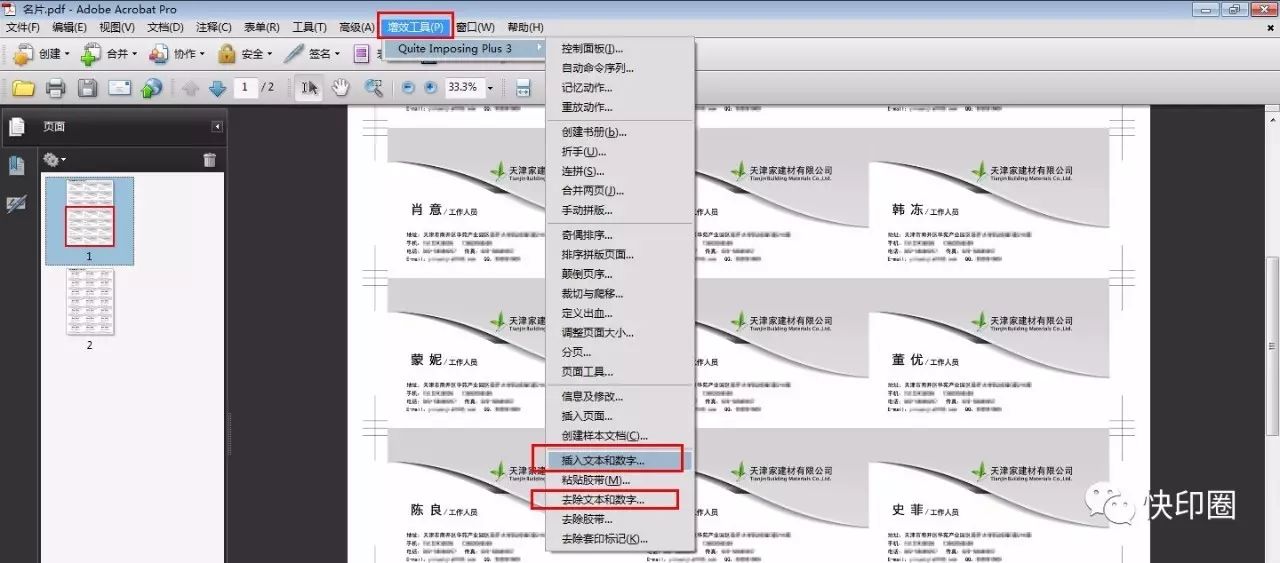Open the File (文件) menu
The image size is (1280, 563).
pyautogui.click(x=22, y=27)
